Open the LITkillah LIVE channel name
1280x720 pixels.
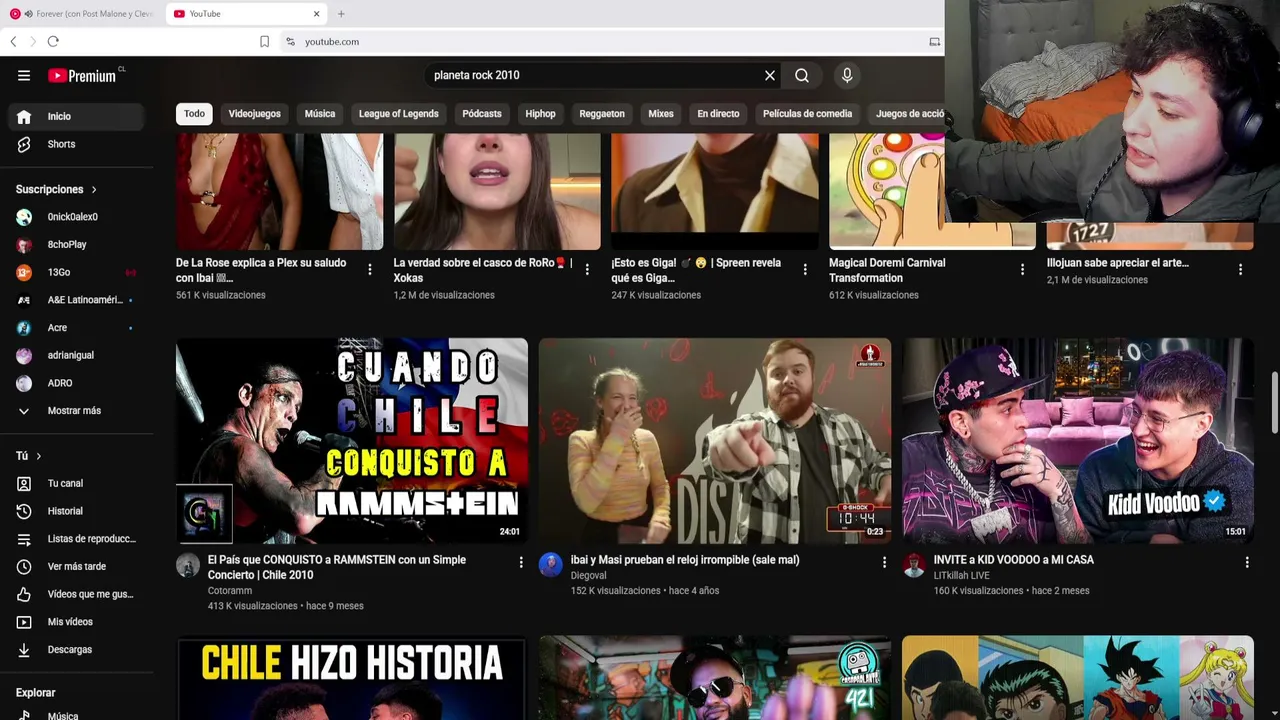click(x=962, y=576)
